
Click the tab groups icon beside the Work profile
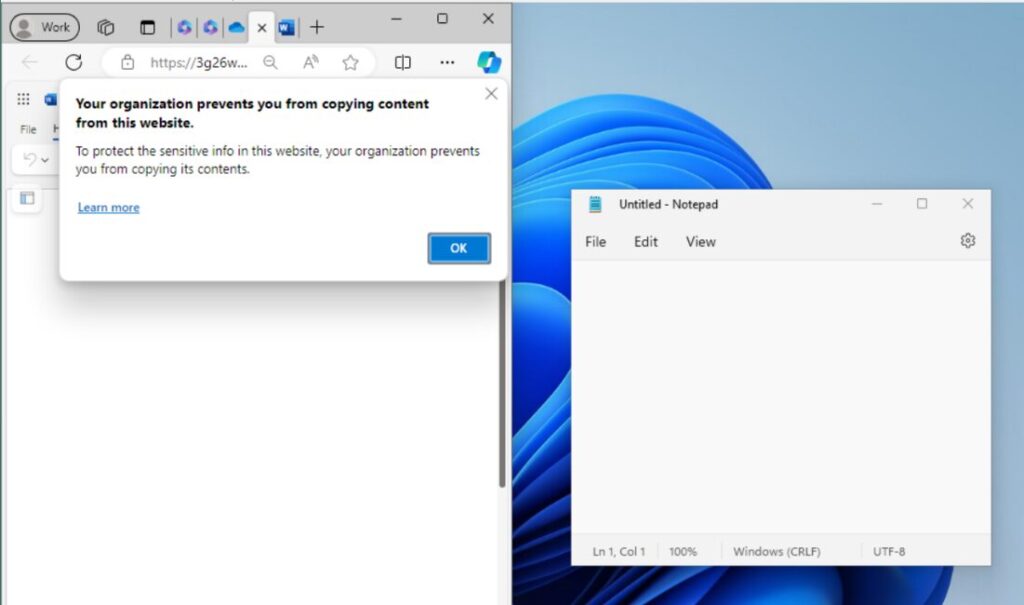(x=105, y=27)
